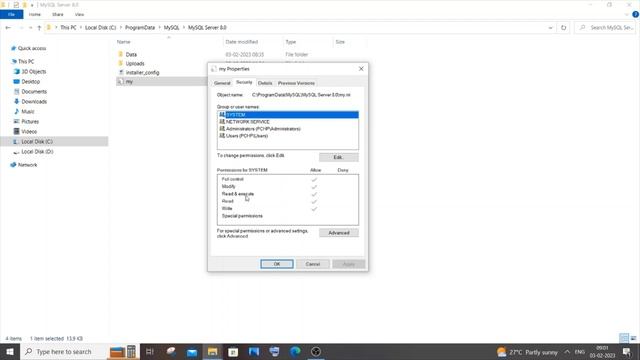Image resolution: width=640 pixels, height=360 pixels.
Task: Open the Uploads folder
Action: coord(135,63)
